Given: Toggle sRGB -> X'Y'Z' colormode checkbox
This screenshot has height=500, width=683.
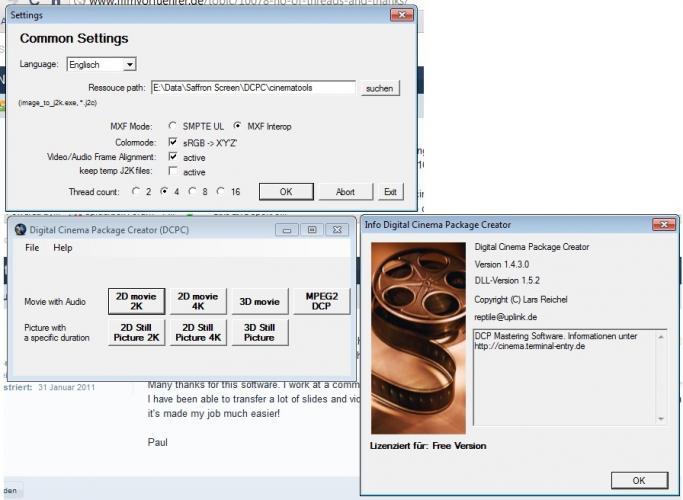Looking at the screenshot, I should click(173, 142).
